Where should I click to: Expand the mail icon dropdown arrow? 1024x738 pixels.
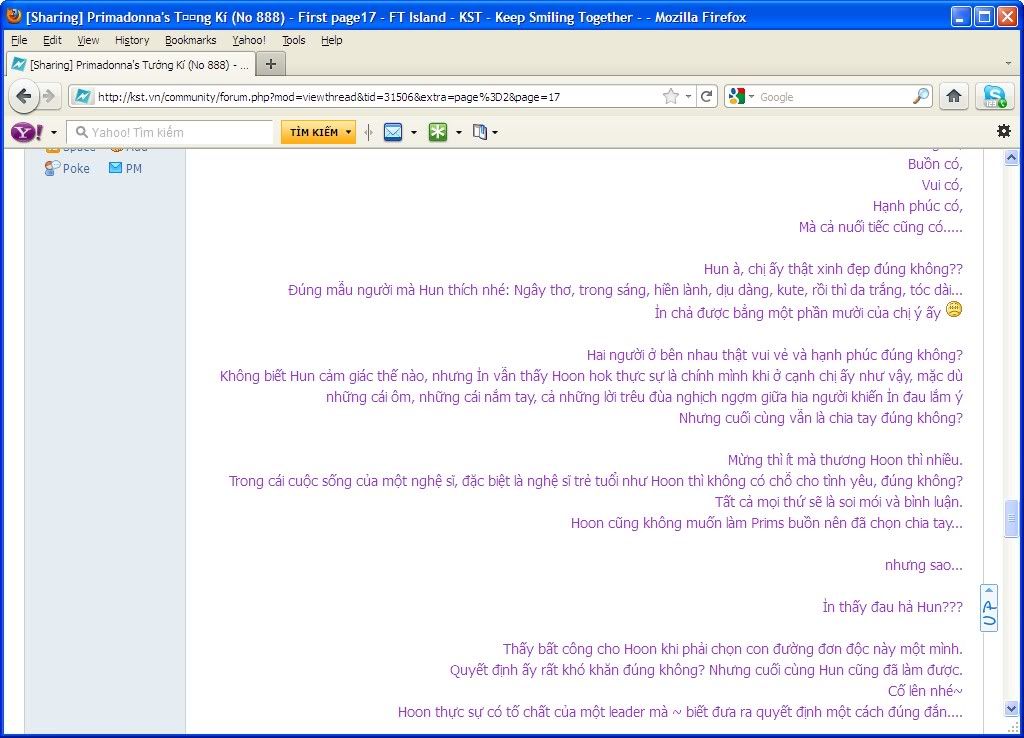point(414,133)
